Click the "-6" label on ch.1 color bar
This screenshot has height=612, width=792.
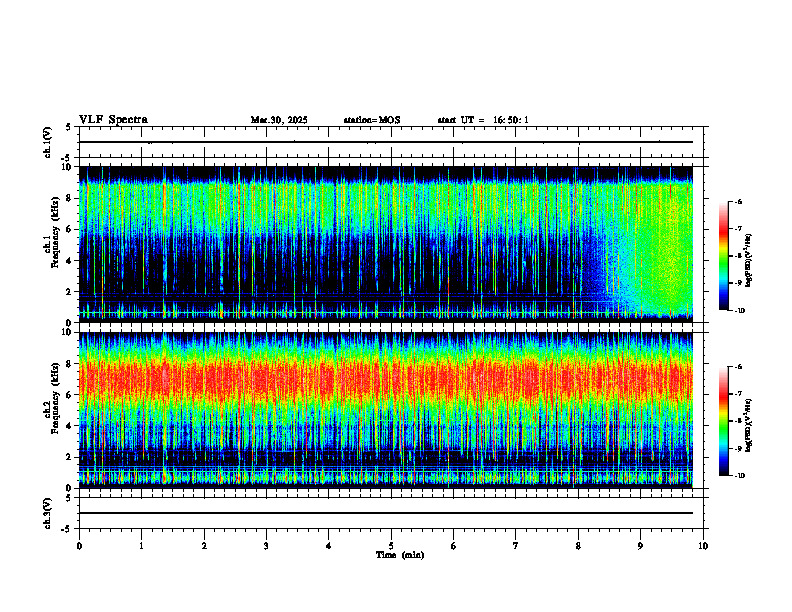[x=738, y=201]
